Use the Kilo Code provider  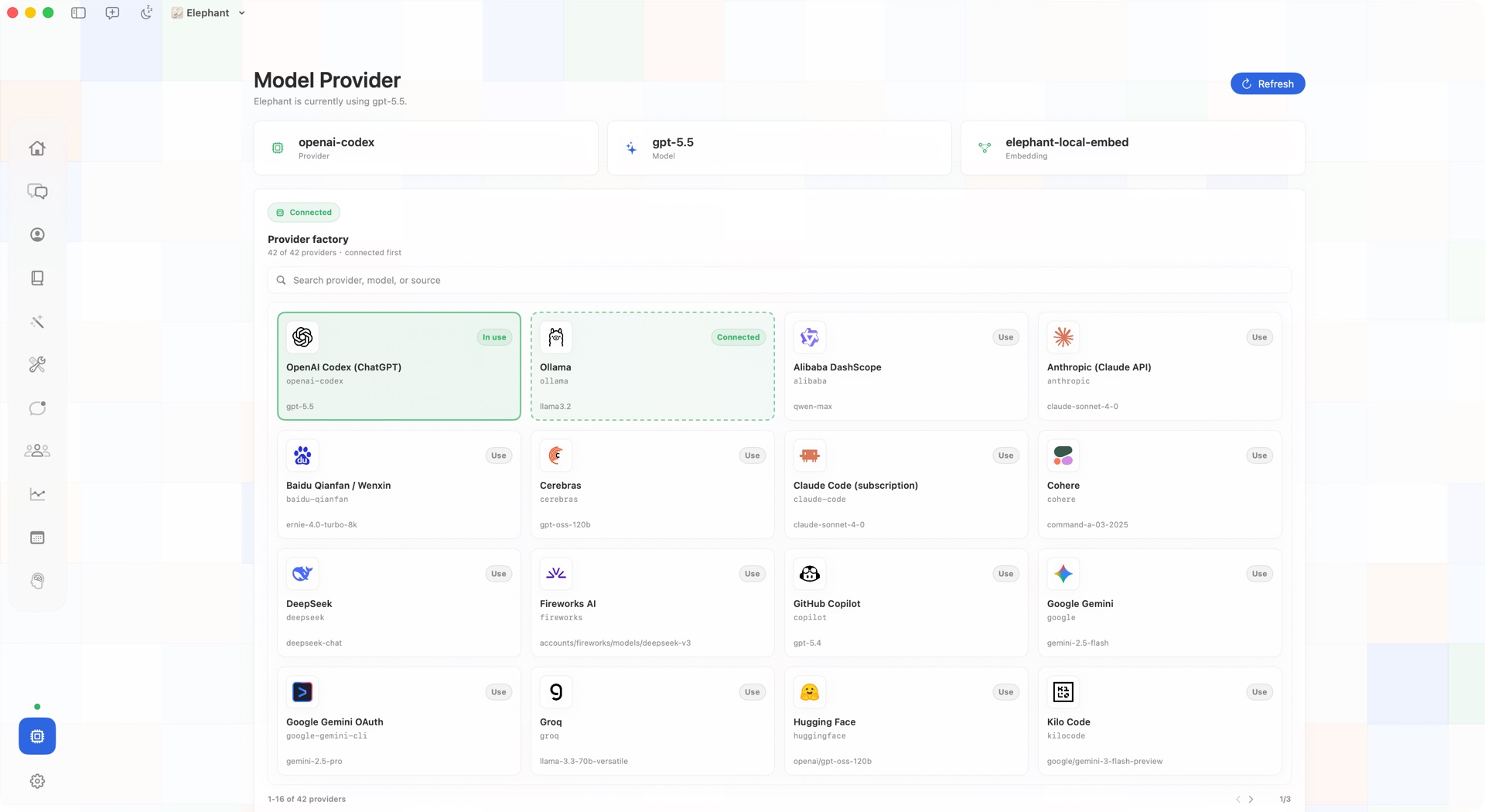coord(1259,692)
